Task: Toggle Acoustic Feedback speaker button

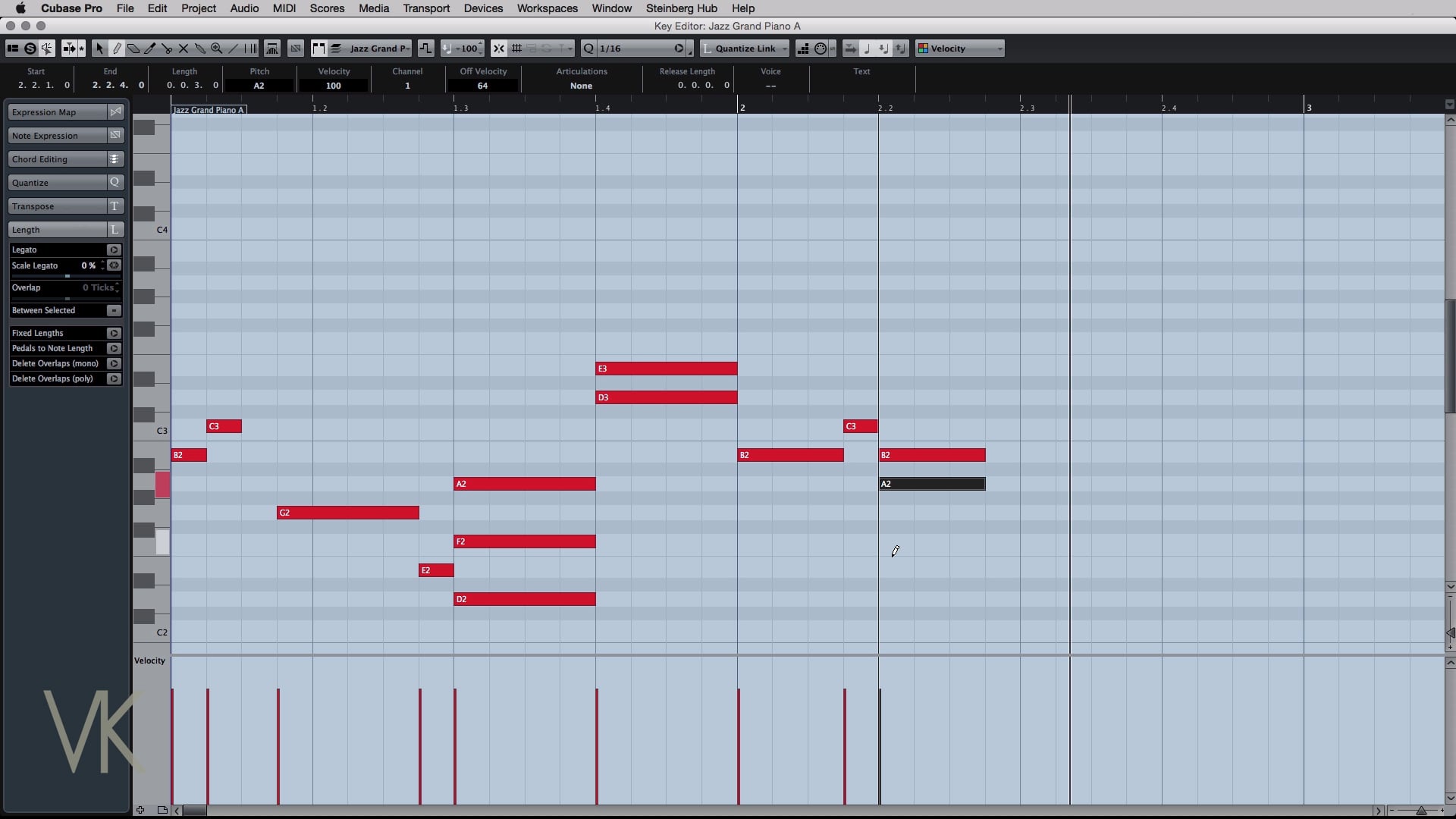Action: point(47,49)
